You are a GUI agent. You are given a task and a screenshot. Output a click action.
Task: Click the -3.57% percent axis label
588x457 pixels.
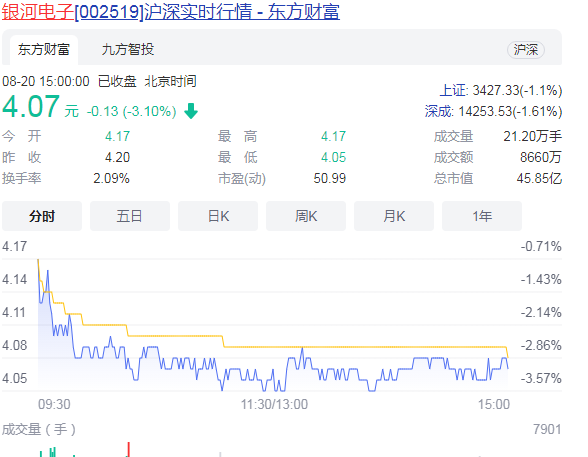(541, 378)
